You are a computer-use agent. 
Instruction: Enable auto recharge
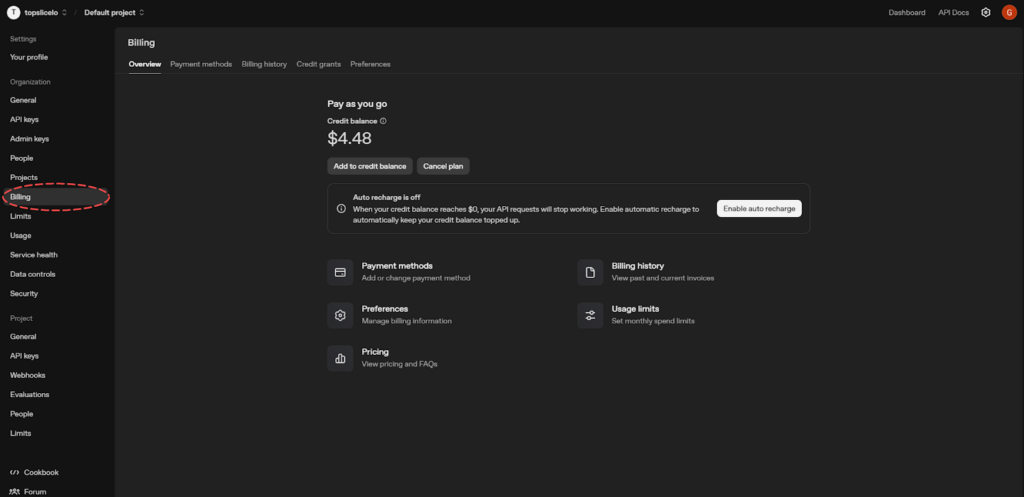point(759,208)
